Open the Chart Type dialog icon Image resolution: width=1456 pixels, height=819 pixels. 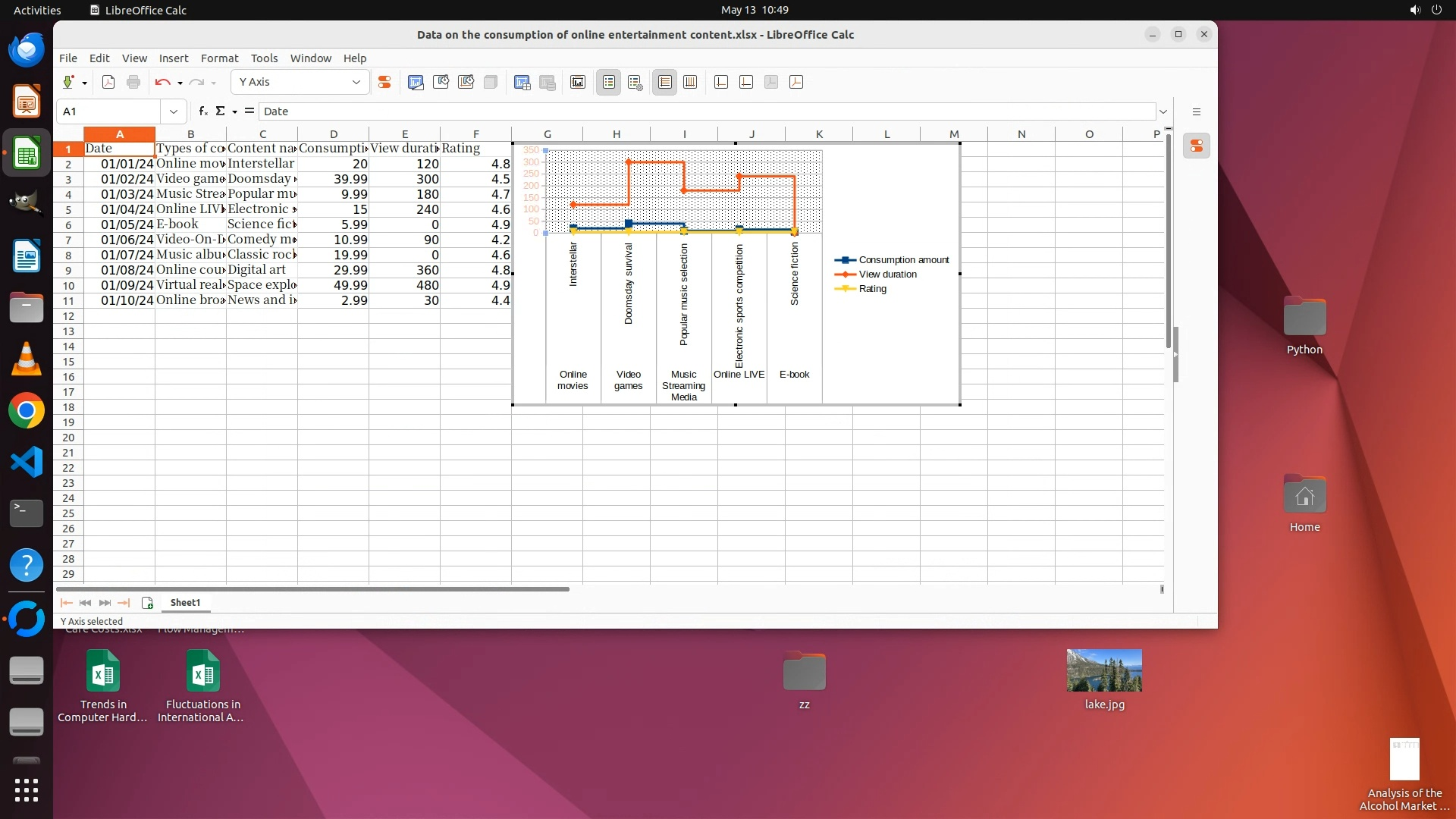(416, 83)
